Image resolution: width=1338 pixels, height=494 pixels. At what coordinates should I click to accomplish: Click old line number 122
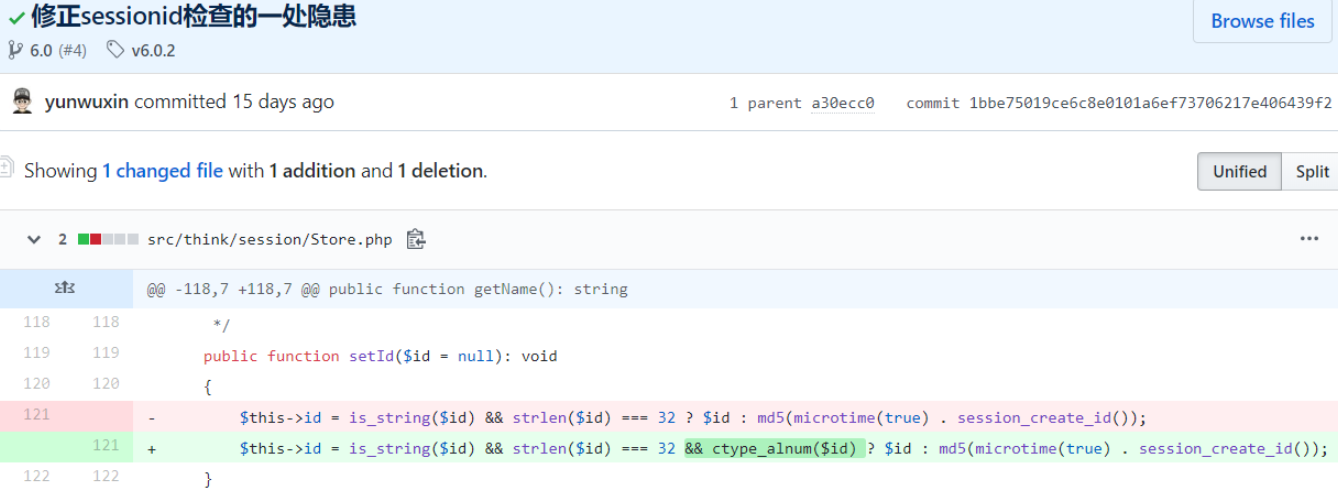[36, 476]
